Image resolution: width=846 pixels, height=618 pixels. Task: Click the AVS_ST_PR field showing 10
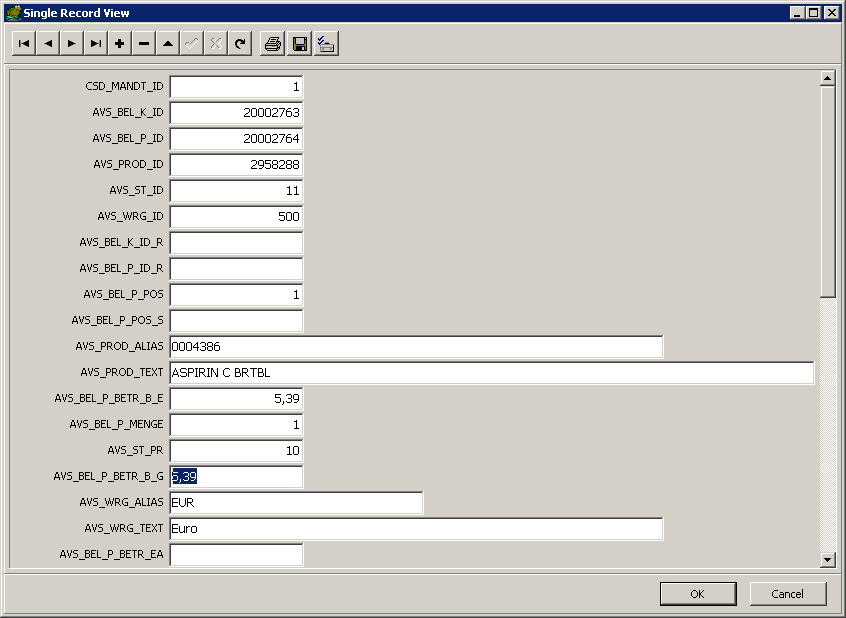point(236,451)
